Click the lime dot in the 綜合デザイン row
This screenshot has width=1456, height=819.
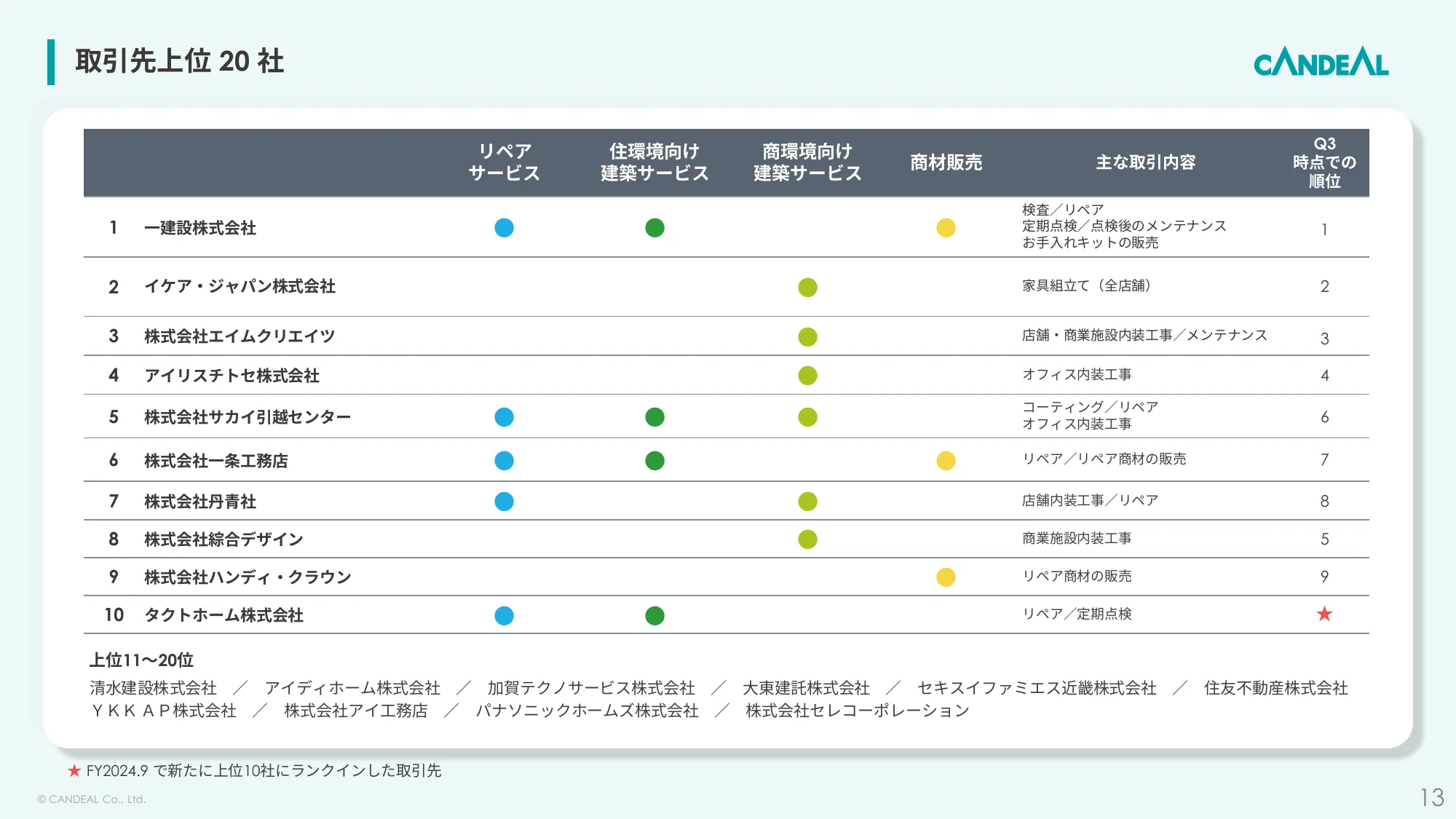click(807, 539)
